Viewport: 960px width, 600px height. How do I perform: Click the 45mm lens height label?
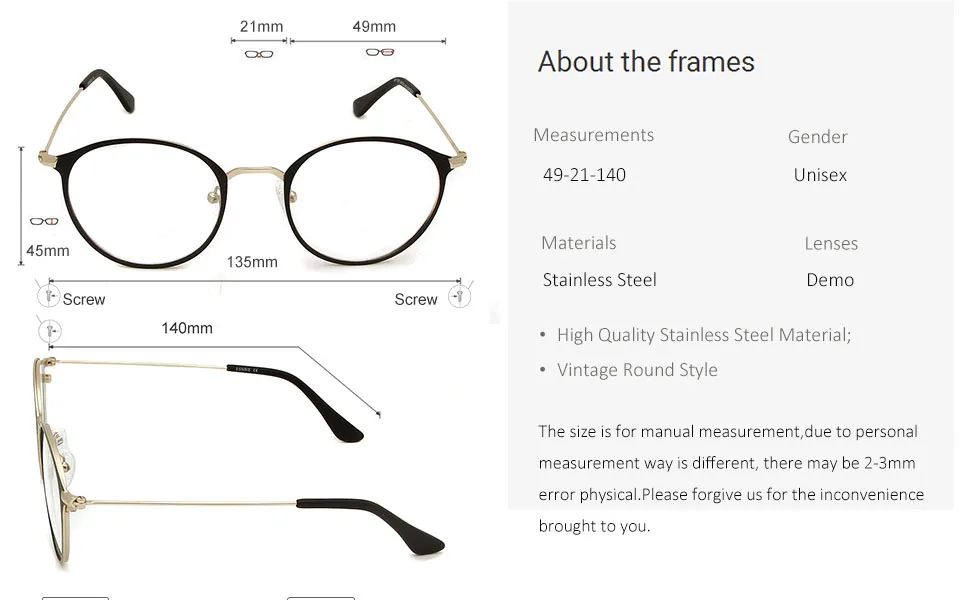pos(48,251)
